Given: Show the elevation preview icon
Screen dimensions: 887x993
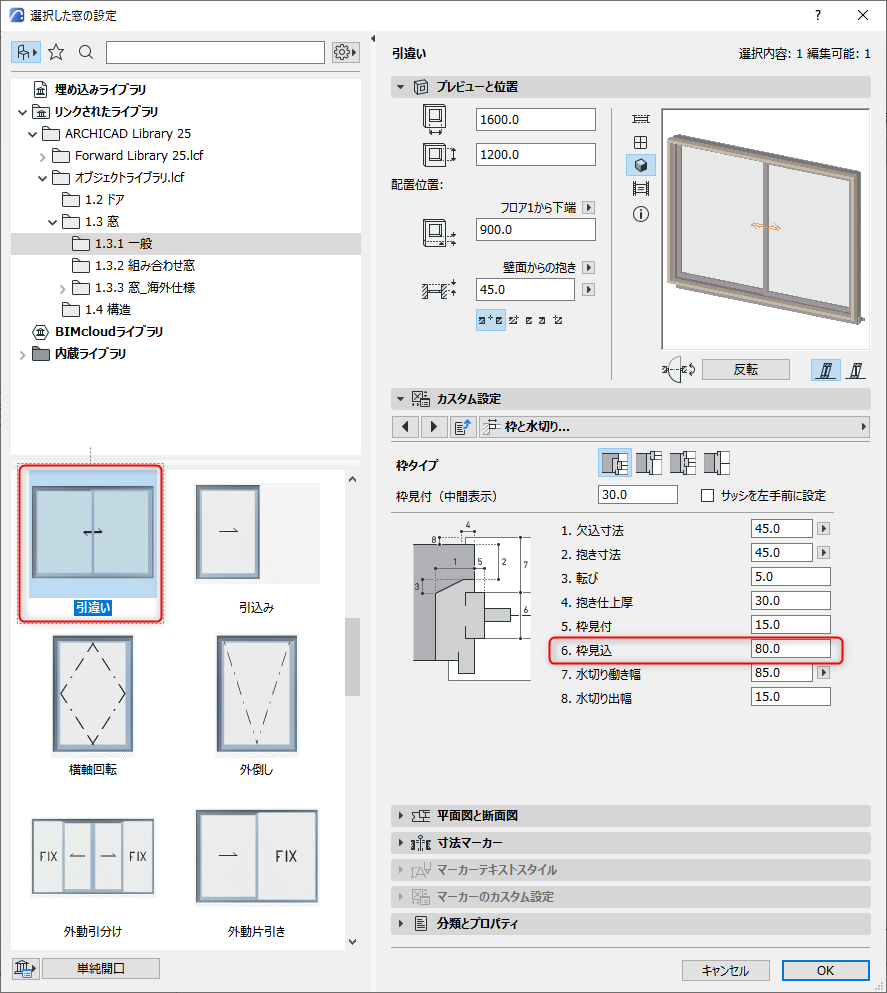Looking at the screenshot, I should 641,142.
